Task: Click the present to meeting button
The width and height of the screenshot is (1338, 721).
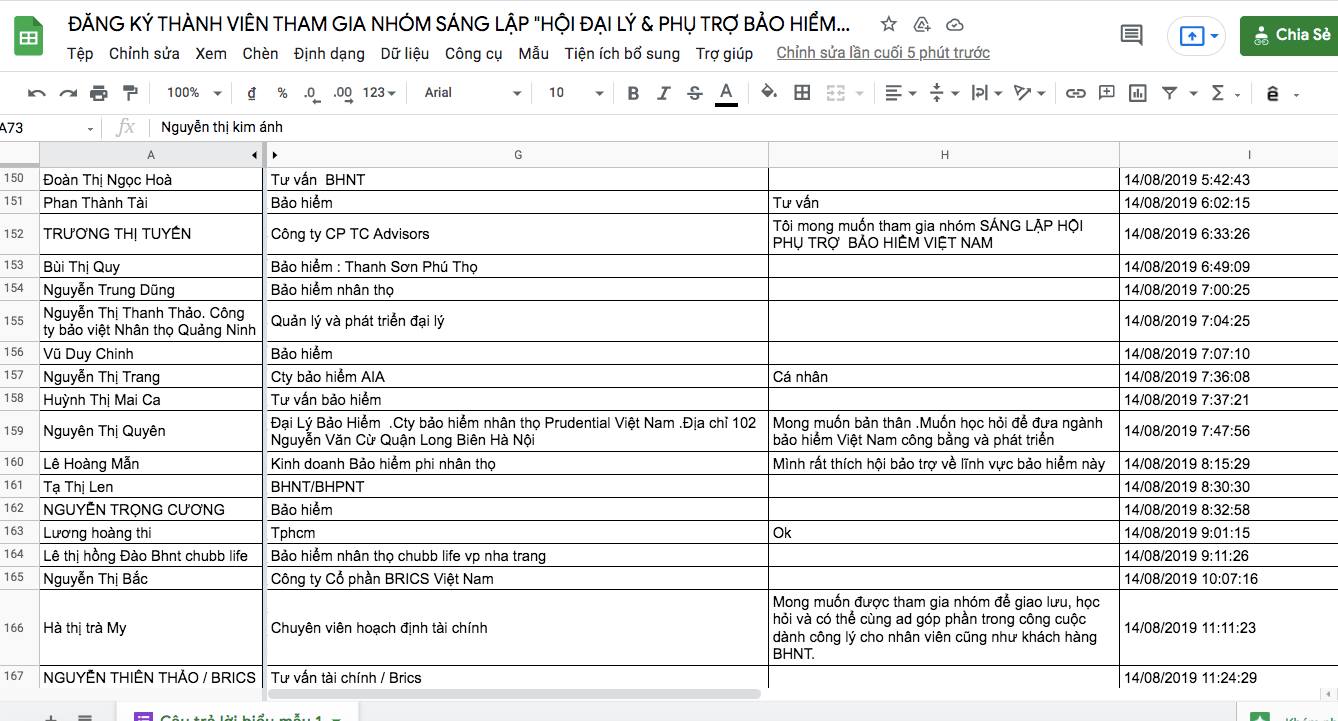Action: (x=1198, y=35)
